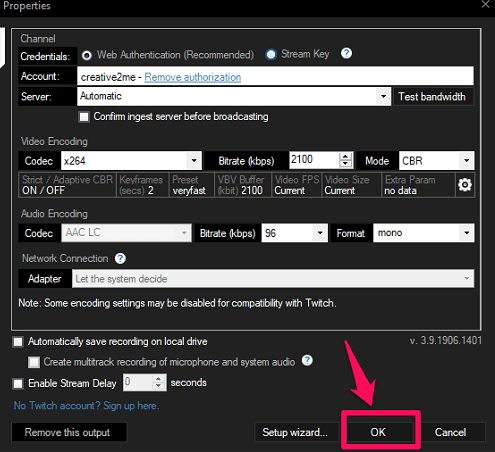The height and width of the screenshot is (452, 495).
Task: Click the Test bandwidth button
Action: click(x=433, y=97)
